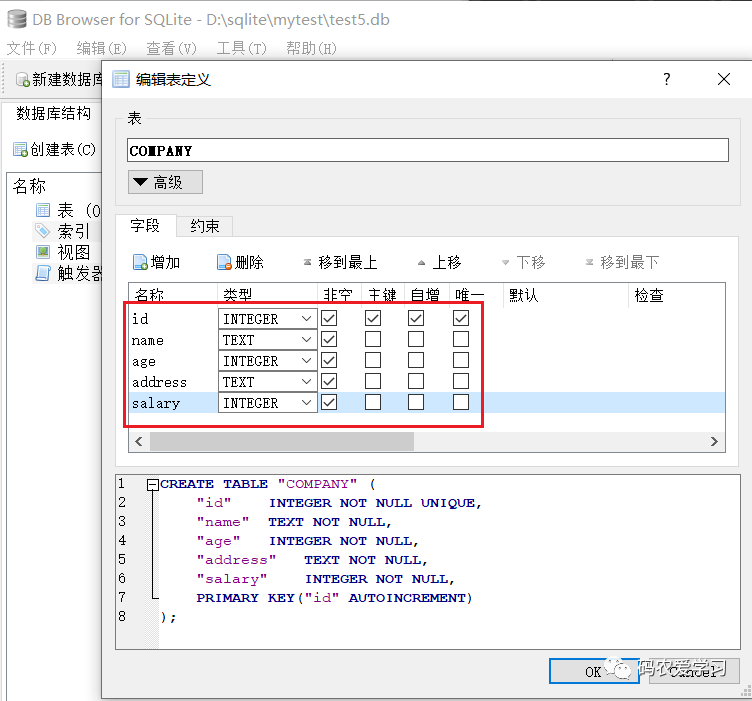Click the horizontal scrollbar thumb in the field list
This screenshot has height=701, width=752.
(282, 441)
